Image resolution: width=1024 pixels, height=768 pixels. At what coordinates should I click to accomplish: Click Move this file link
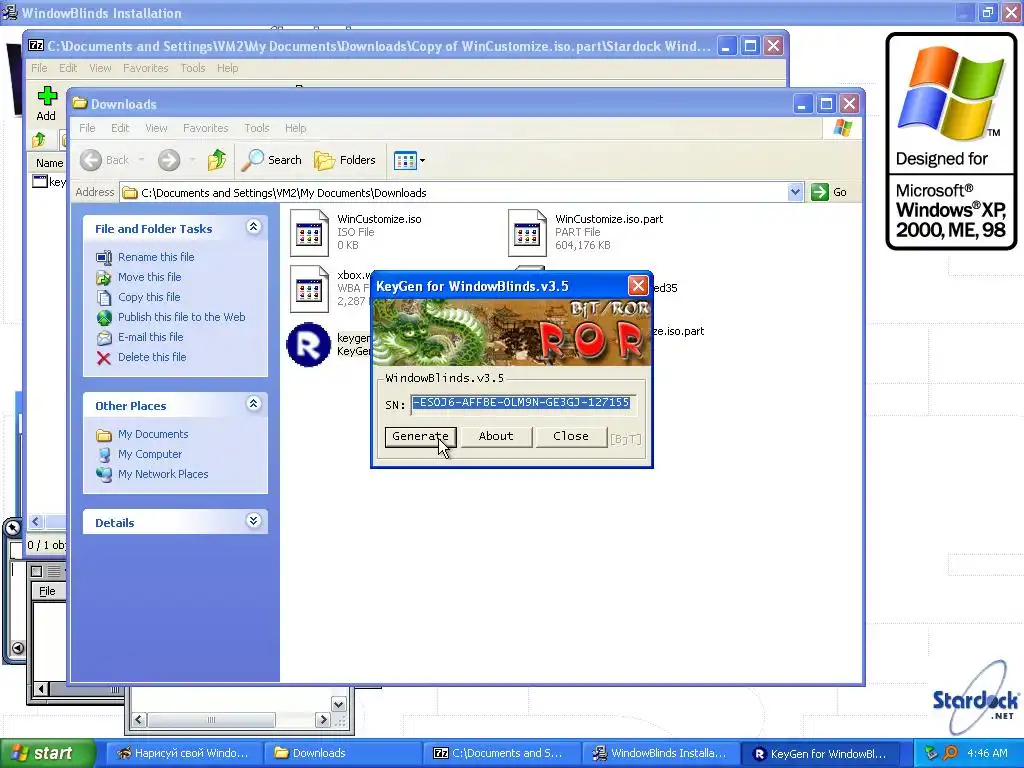click(x=150, y=277)
